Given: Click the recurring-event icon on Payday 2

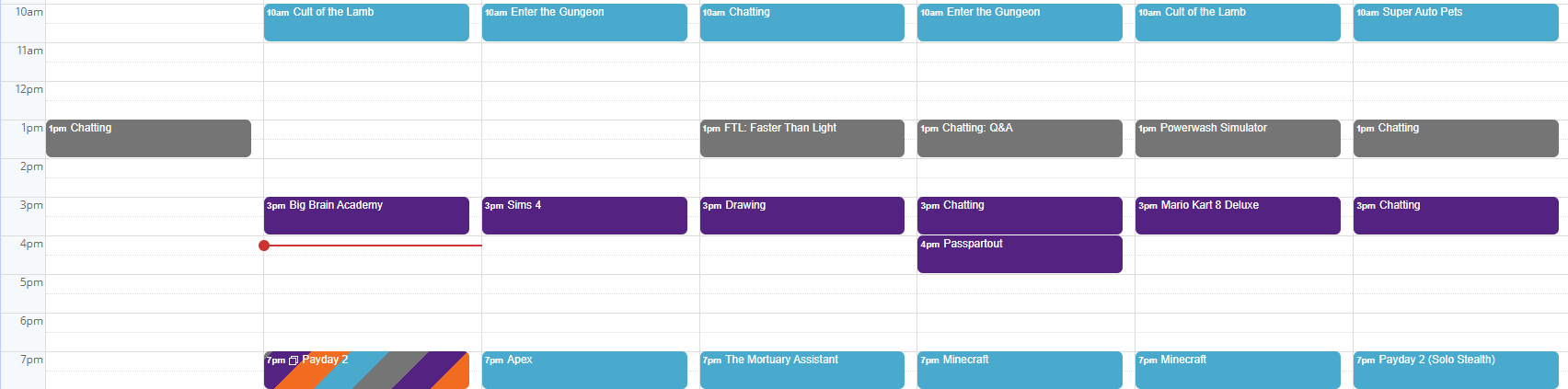Looking at the screenshot, I should coord(294,360).
